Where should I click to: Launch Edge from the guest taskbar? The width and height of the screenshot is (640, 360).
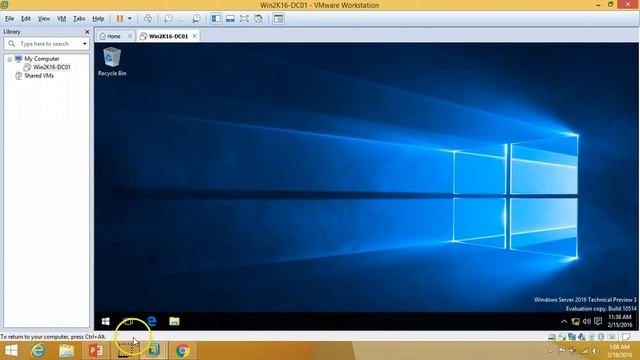coord(152,321)
